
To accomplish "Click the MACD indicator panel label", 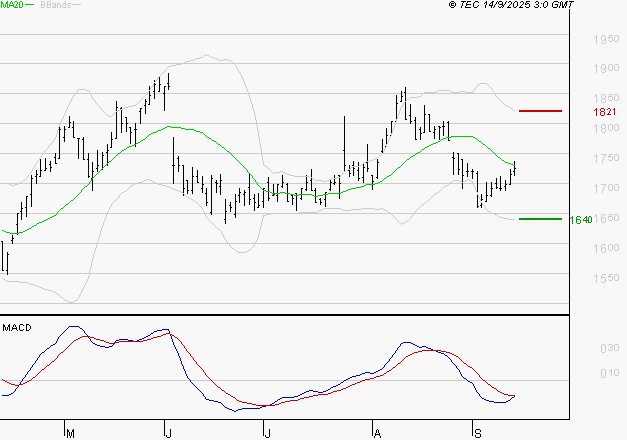I will [16, 327].
